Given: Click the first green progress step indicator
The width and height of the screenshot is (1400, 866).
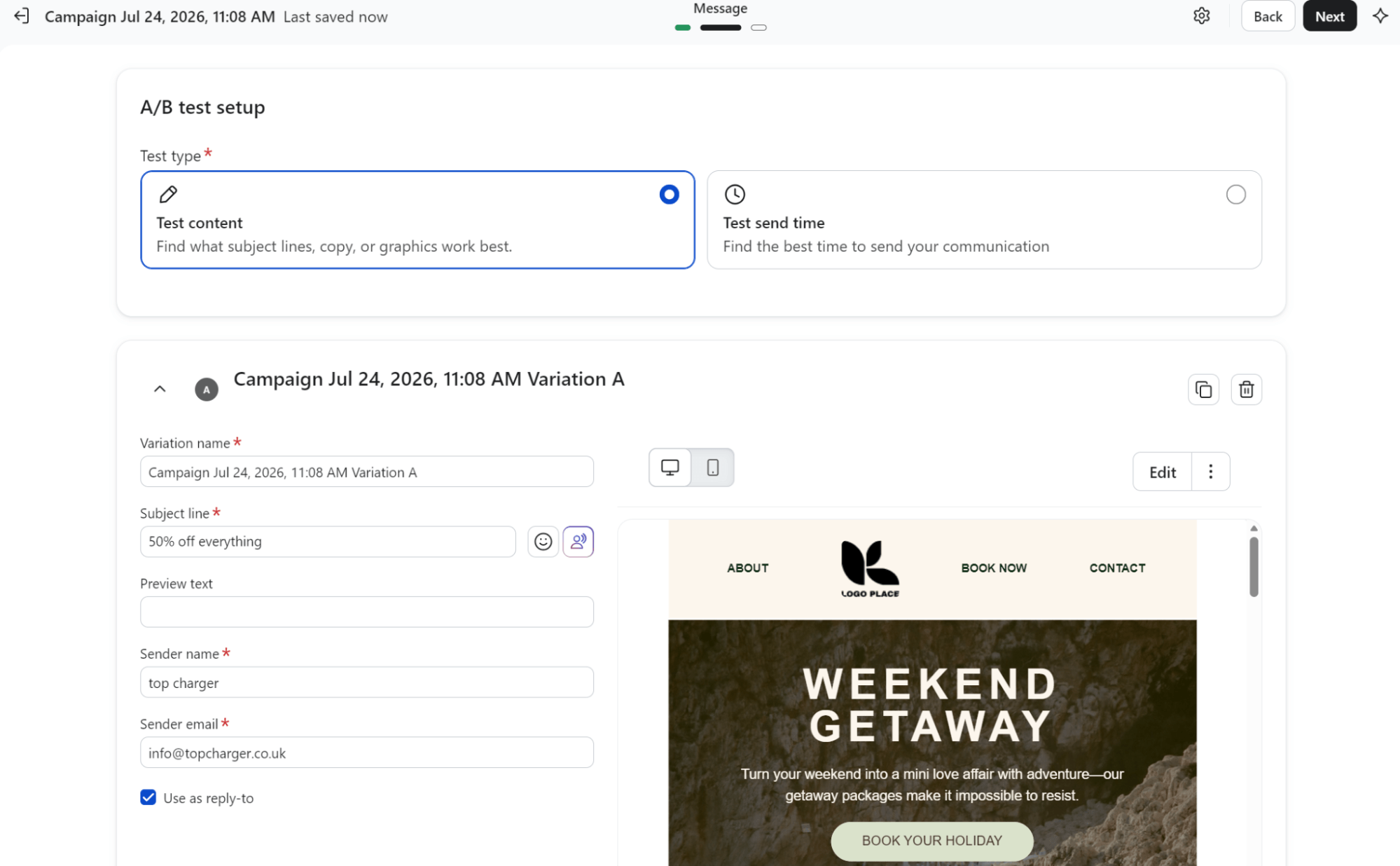Looking at the screenshot, I should coord(682,28).
